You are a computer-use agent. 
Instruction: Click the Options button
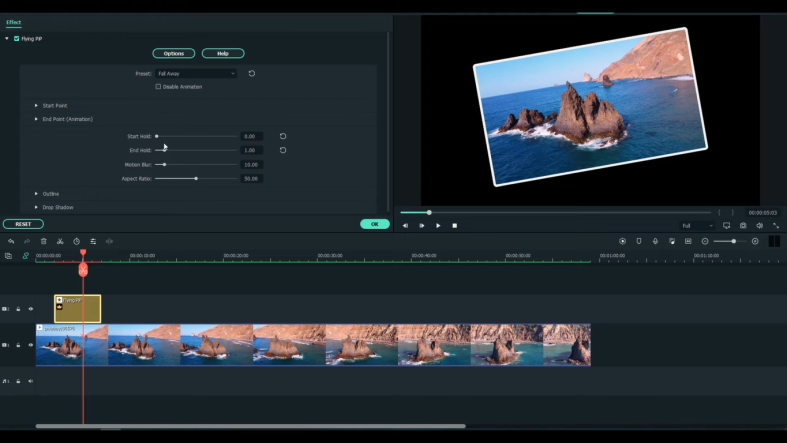coord(174,53)
